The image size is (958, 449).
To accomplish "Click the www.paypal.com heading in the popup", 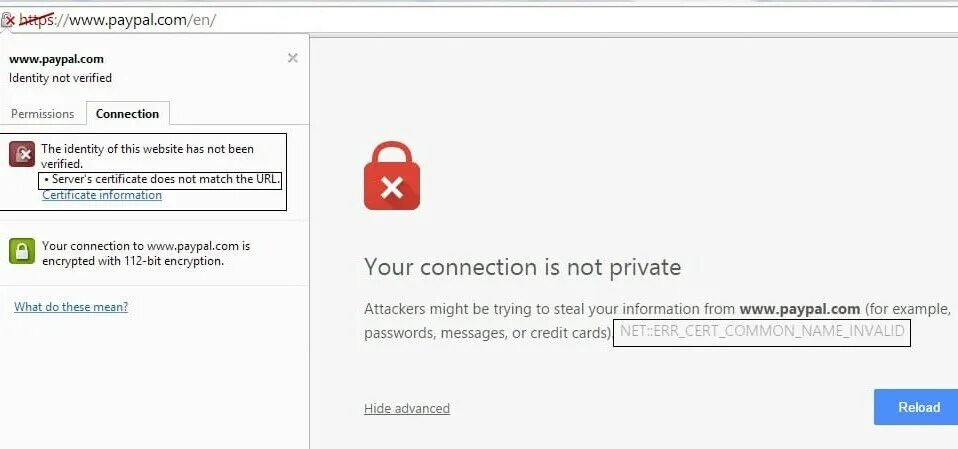I will point(56,59).
